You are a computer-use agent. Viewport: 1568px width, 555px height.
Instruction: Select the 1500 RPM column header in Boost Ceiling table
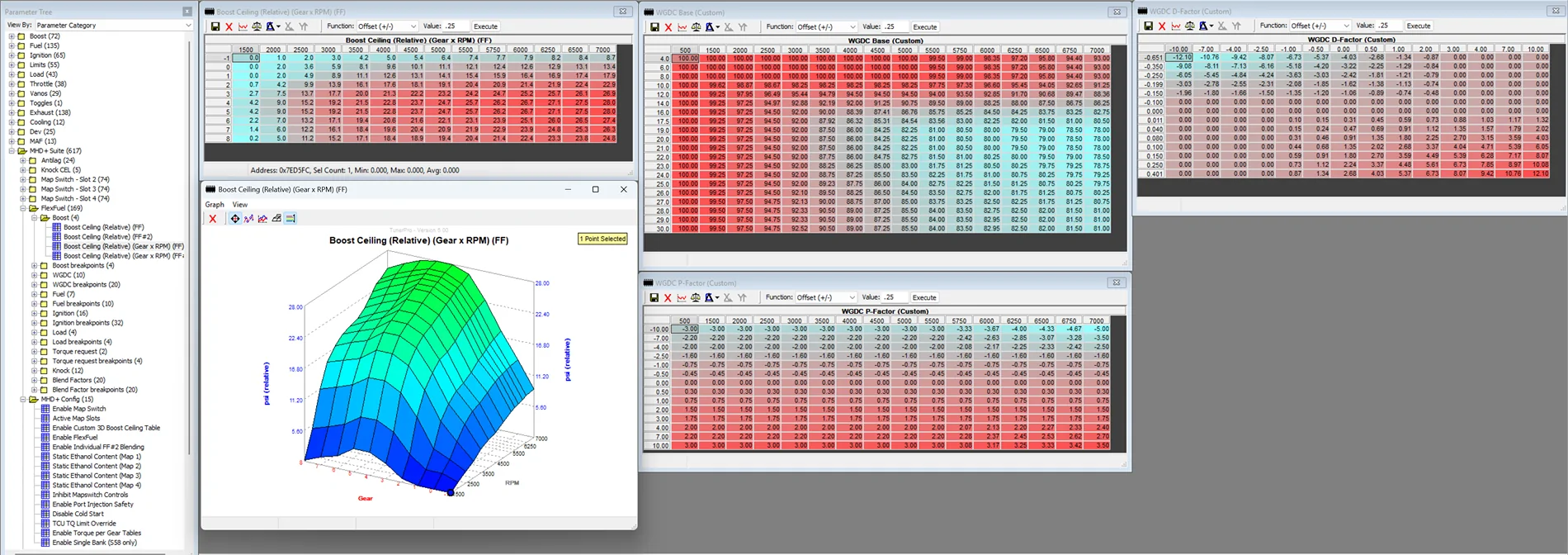[x=246, y=50]
